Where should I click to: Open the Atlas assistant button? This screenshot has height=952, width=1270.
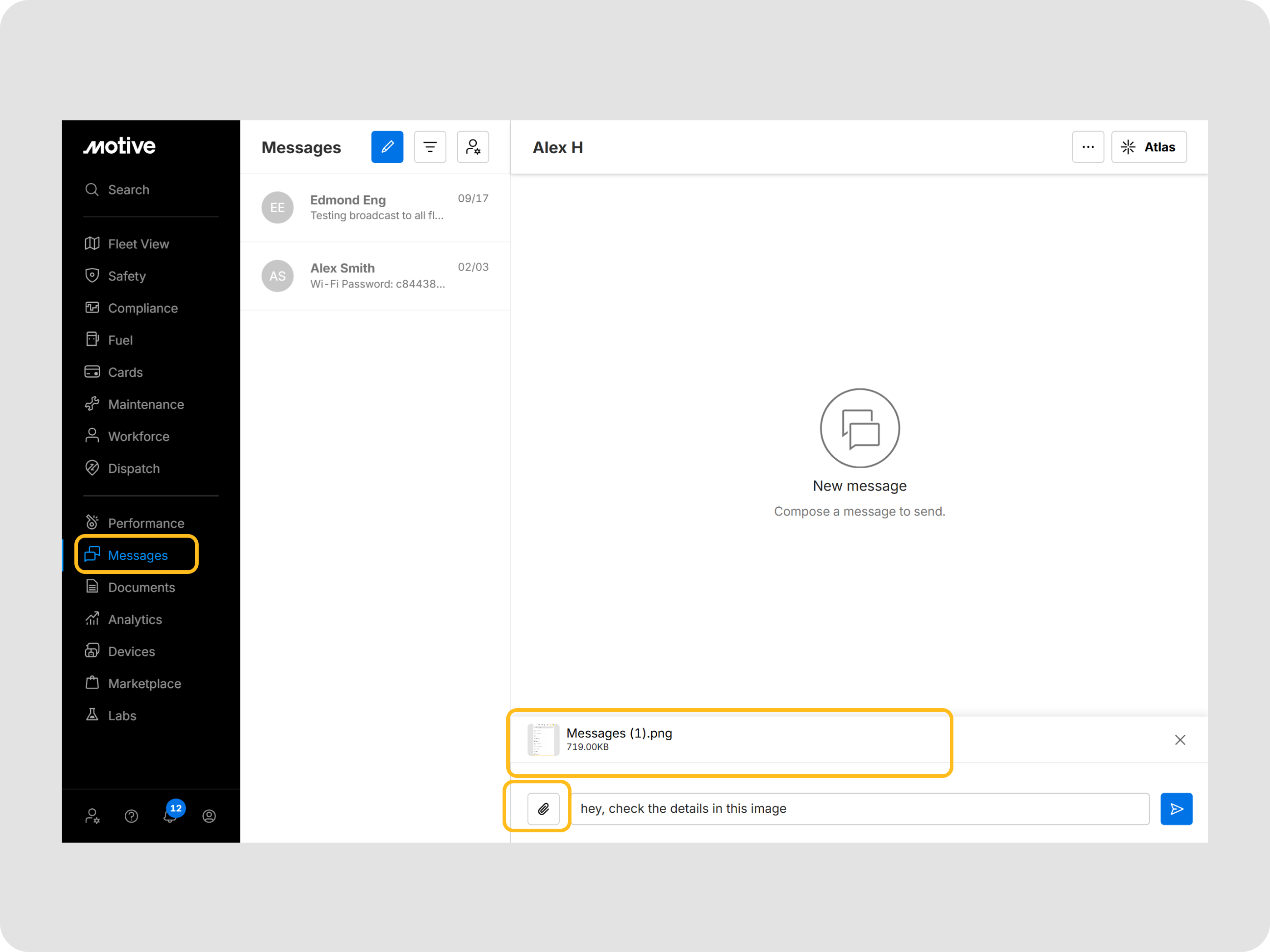coord(1148,147)
